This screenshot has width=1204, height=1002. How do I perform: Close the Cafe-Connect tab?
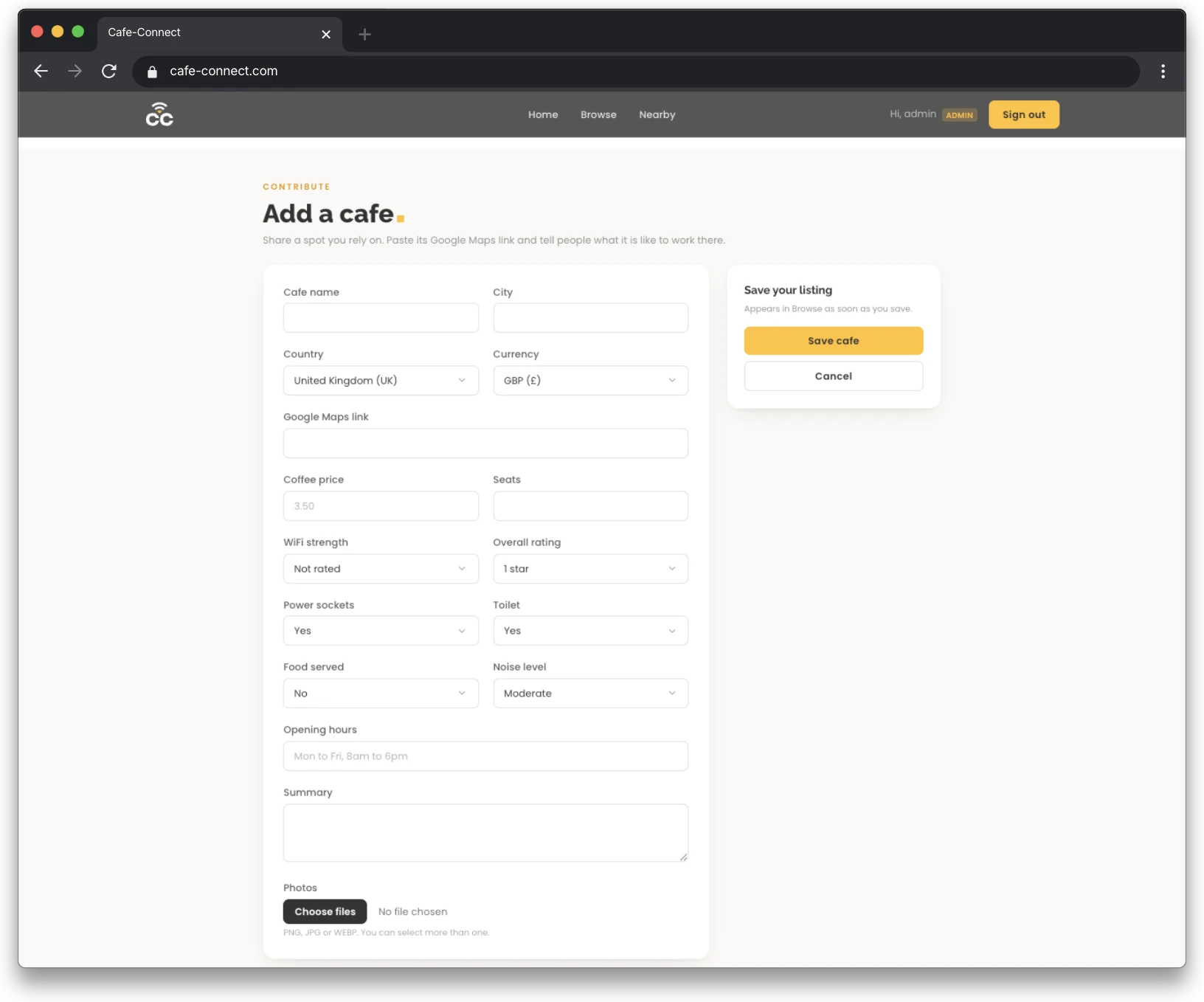coord(326,34)
